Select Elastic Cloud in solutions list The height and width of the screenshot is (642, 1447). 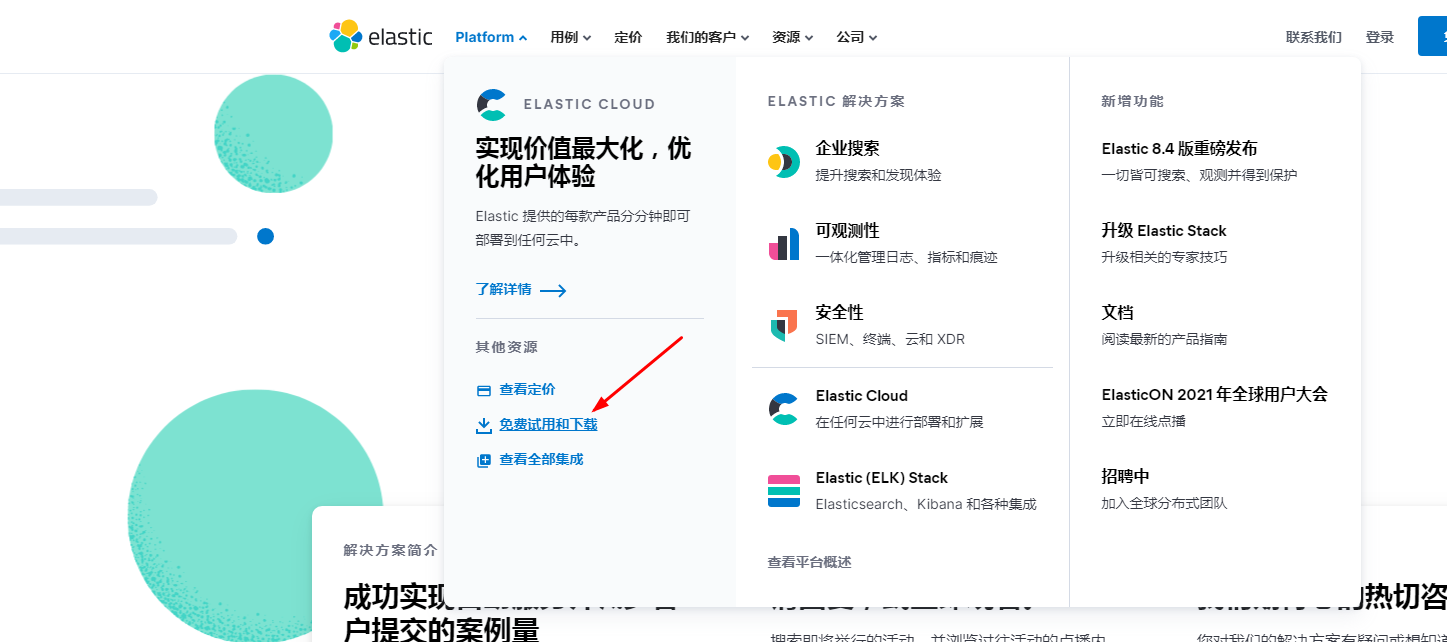[x=862, y=396]
